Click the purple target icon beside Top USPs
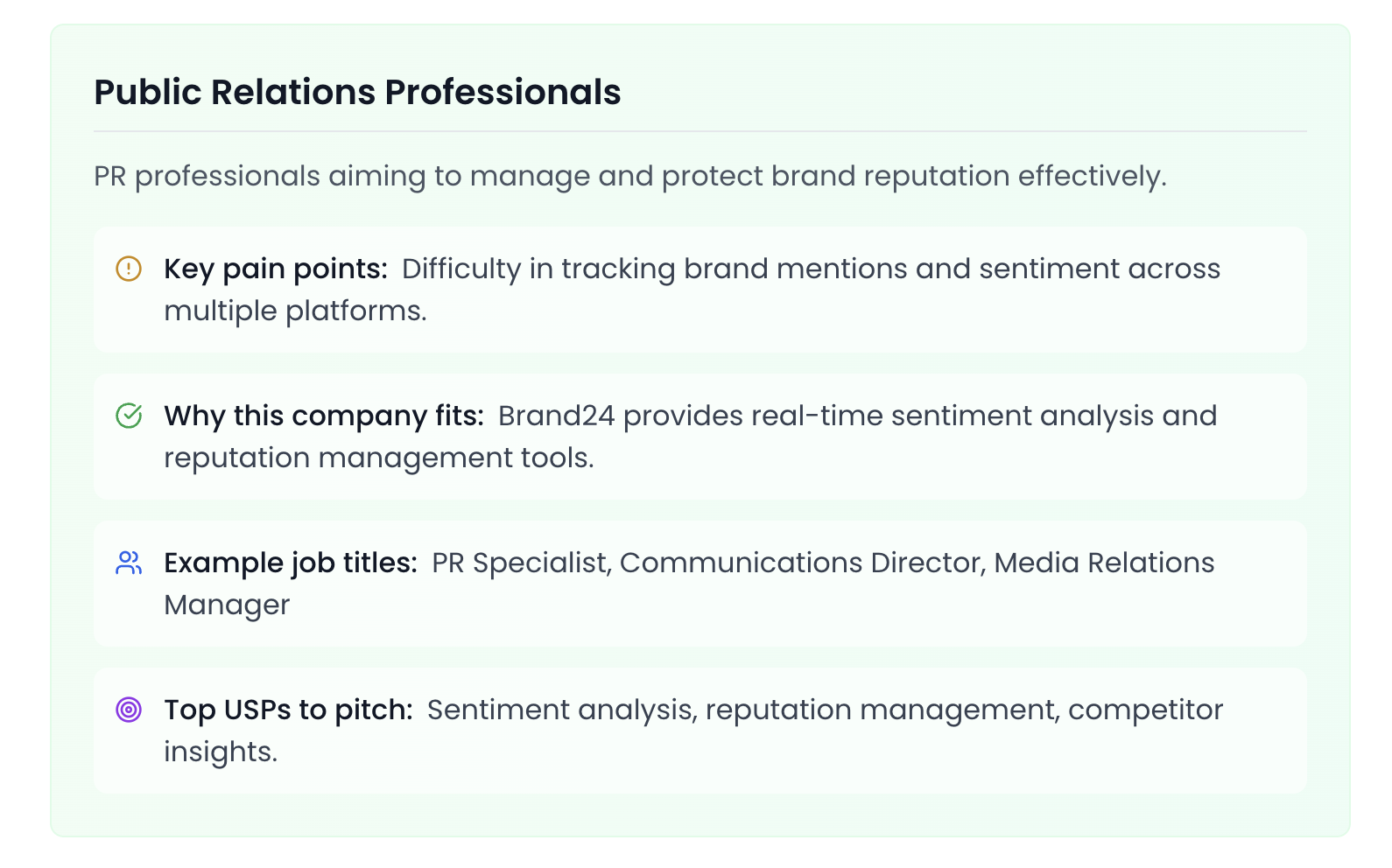The image size is (1392, 868). [129, 710]
